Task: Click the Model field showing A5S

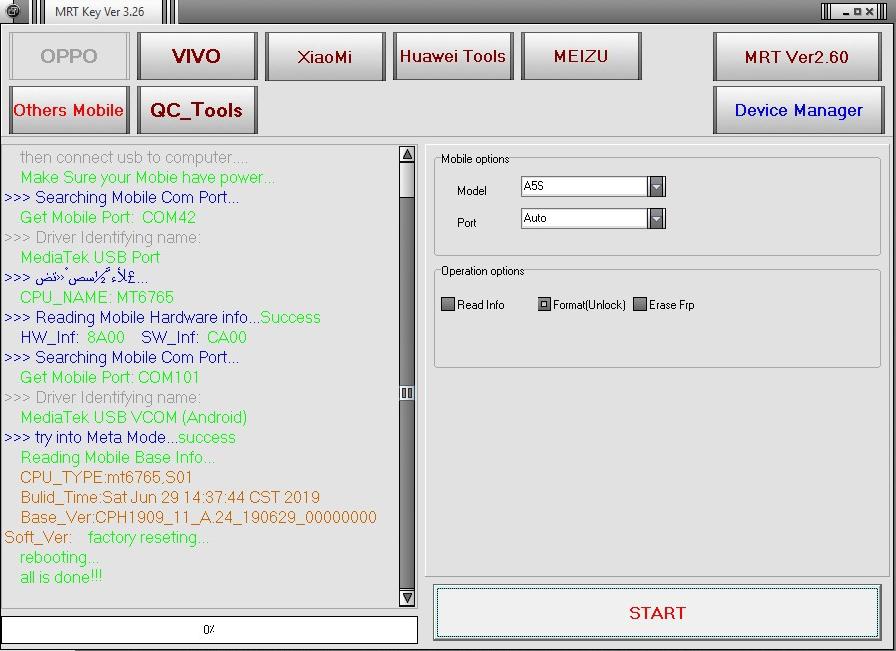Action: [584, 186]
